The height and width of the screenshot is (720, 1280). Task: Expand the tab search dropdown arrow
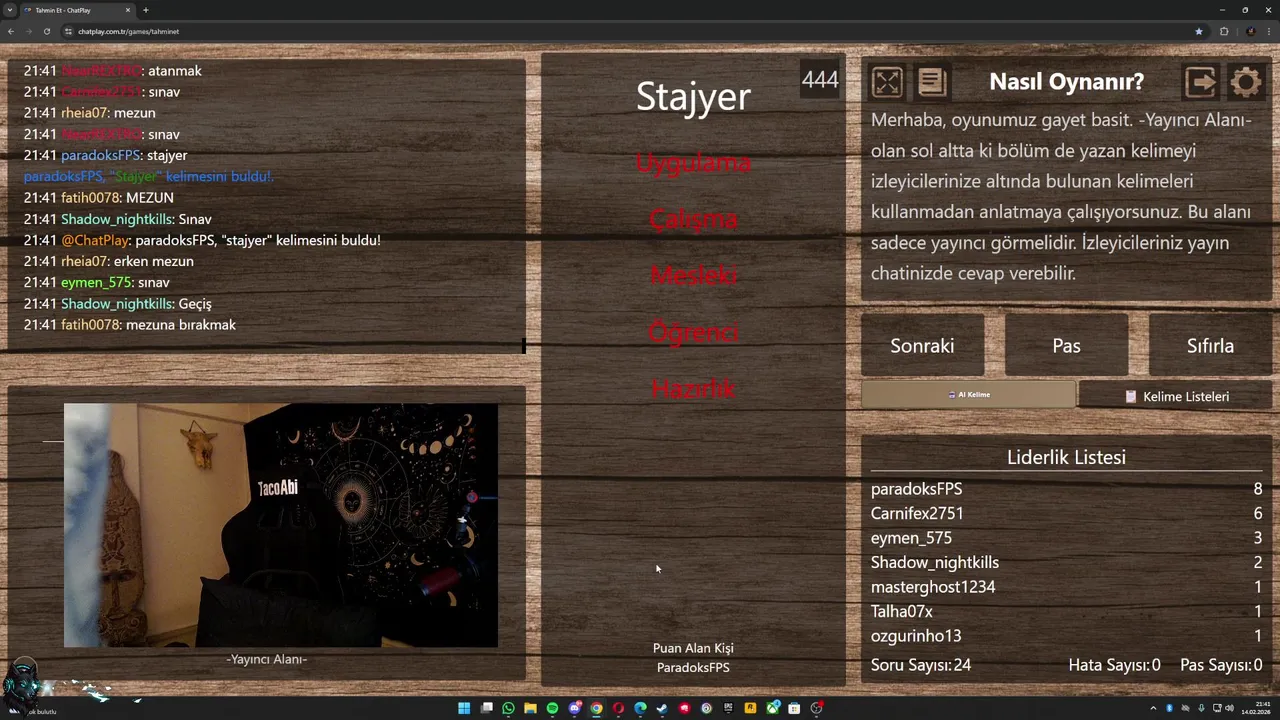9,10
